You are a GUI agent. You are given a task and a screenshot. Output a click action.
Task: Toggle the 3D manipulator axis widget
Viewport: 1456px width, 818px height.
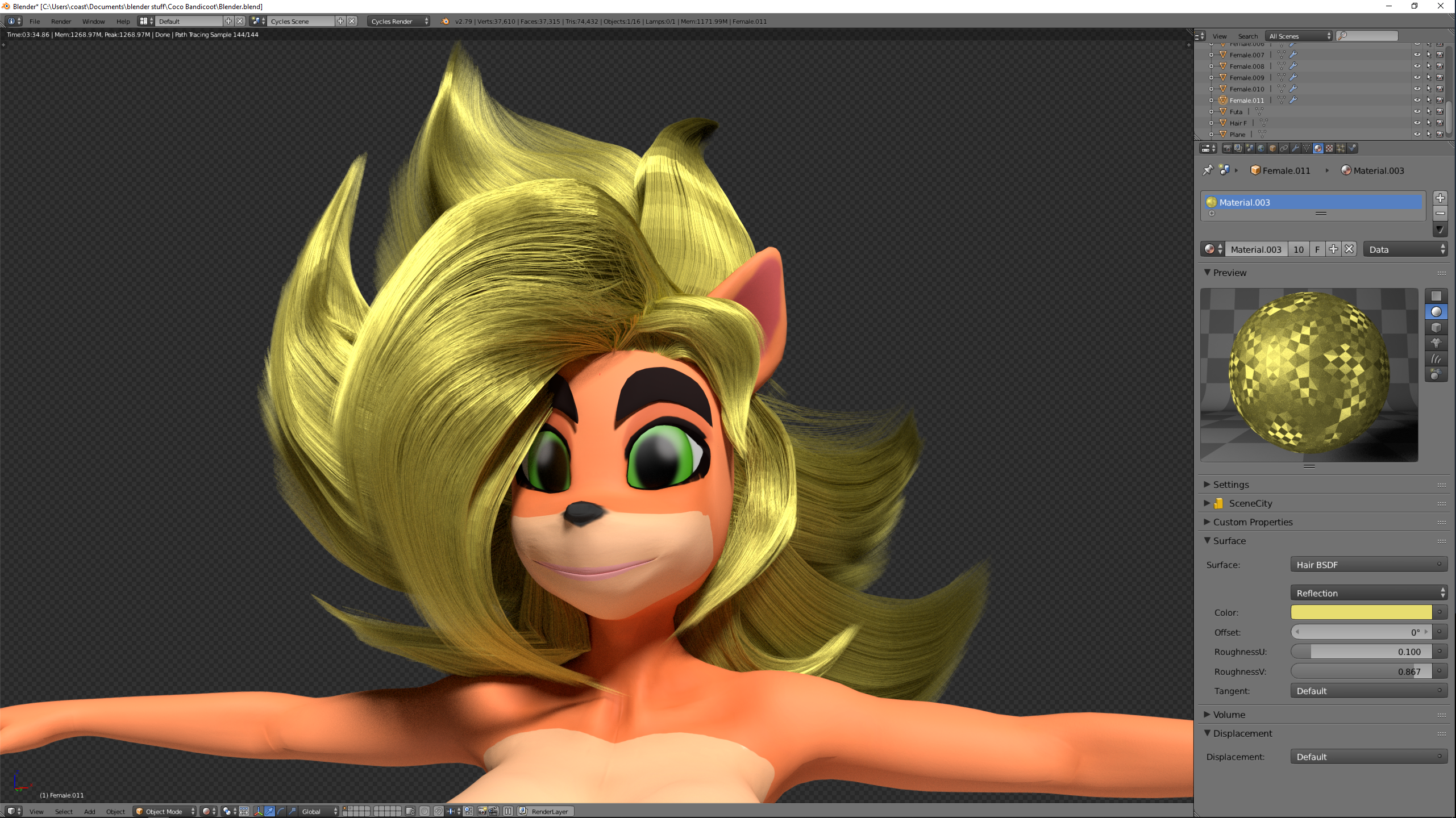click(259, 811)
